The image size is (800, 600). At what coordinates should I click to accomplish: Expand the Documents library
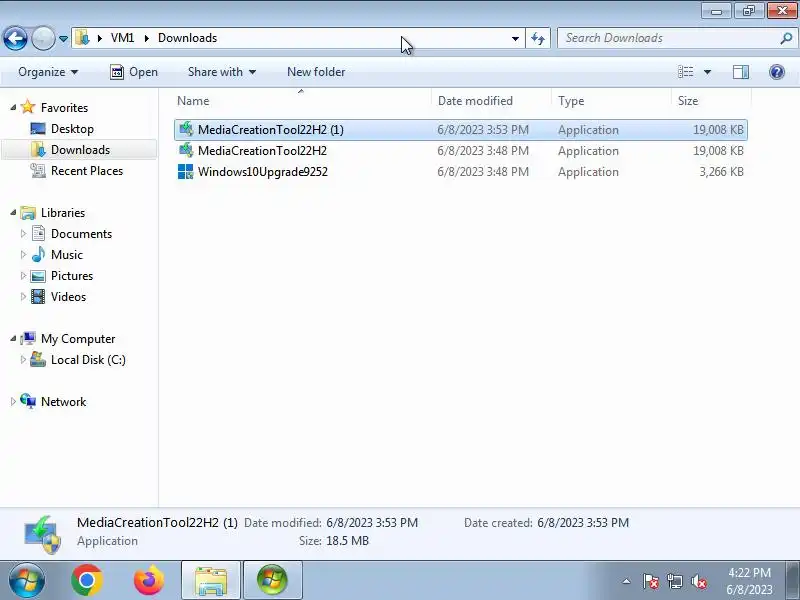pyautogui.click(x=23, y=234)
